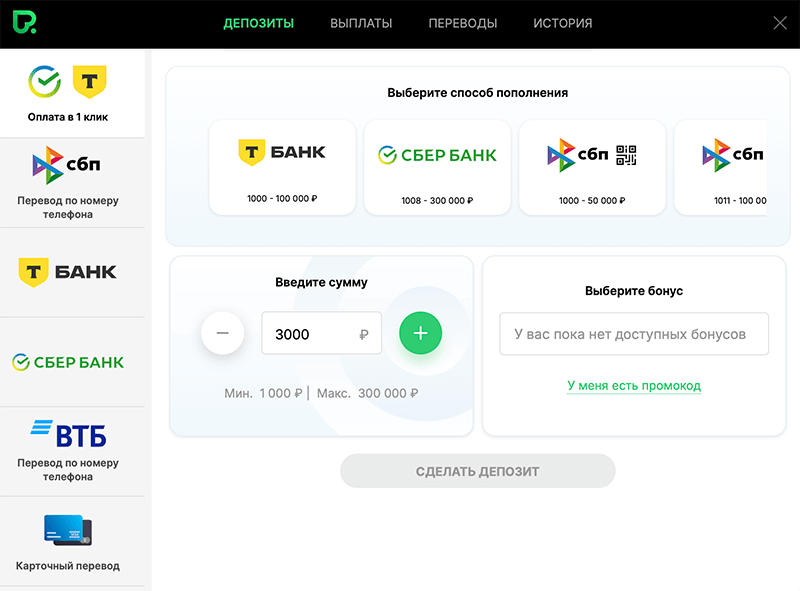The image size is (800, 591).
Task: Choose ВТБ Перевод по номеру телефона
Action: [x=72, y=452]
